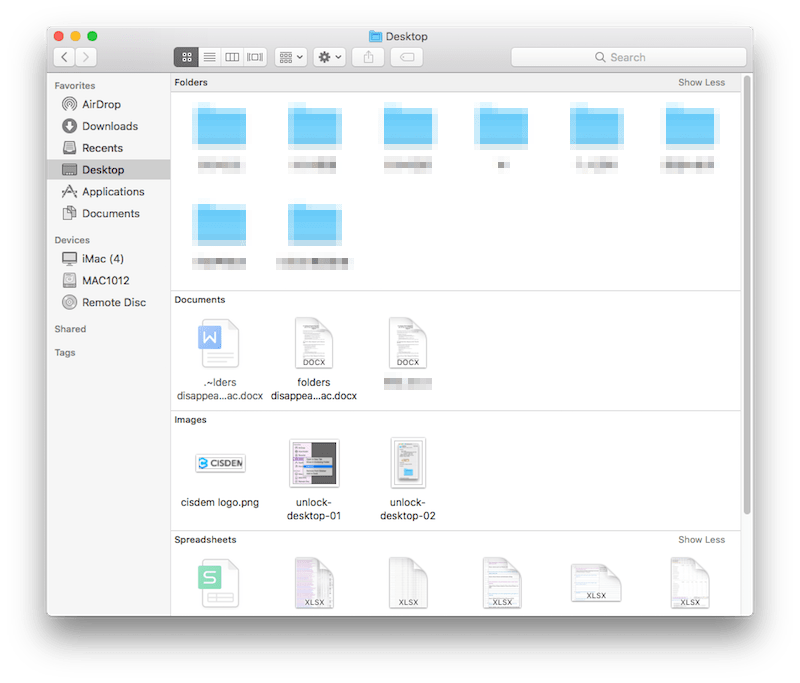Switch to list view

[x=209, y=57]
